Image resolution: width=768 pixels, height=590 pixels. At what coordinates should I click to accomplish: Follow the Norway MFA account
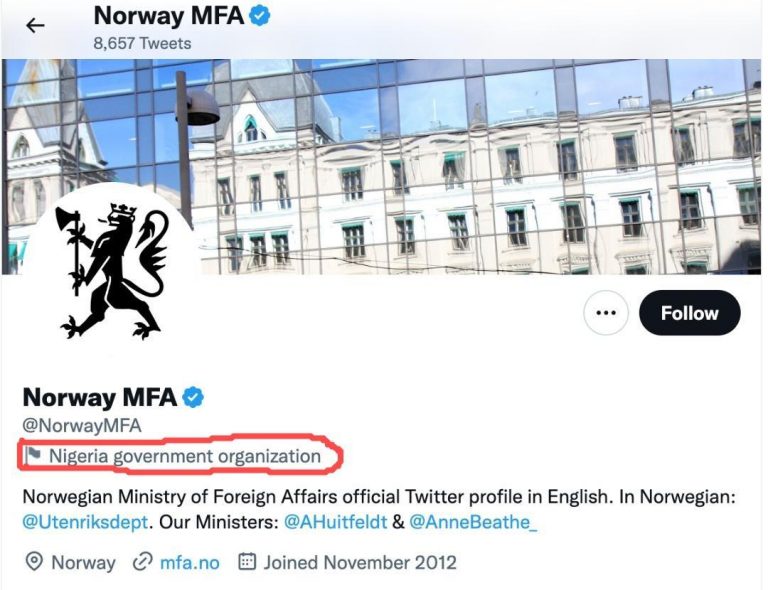(689, 313)
